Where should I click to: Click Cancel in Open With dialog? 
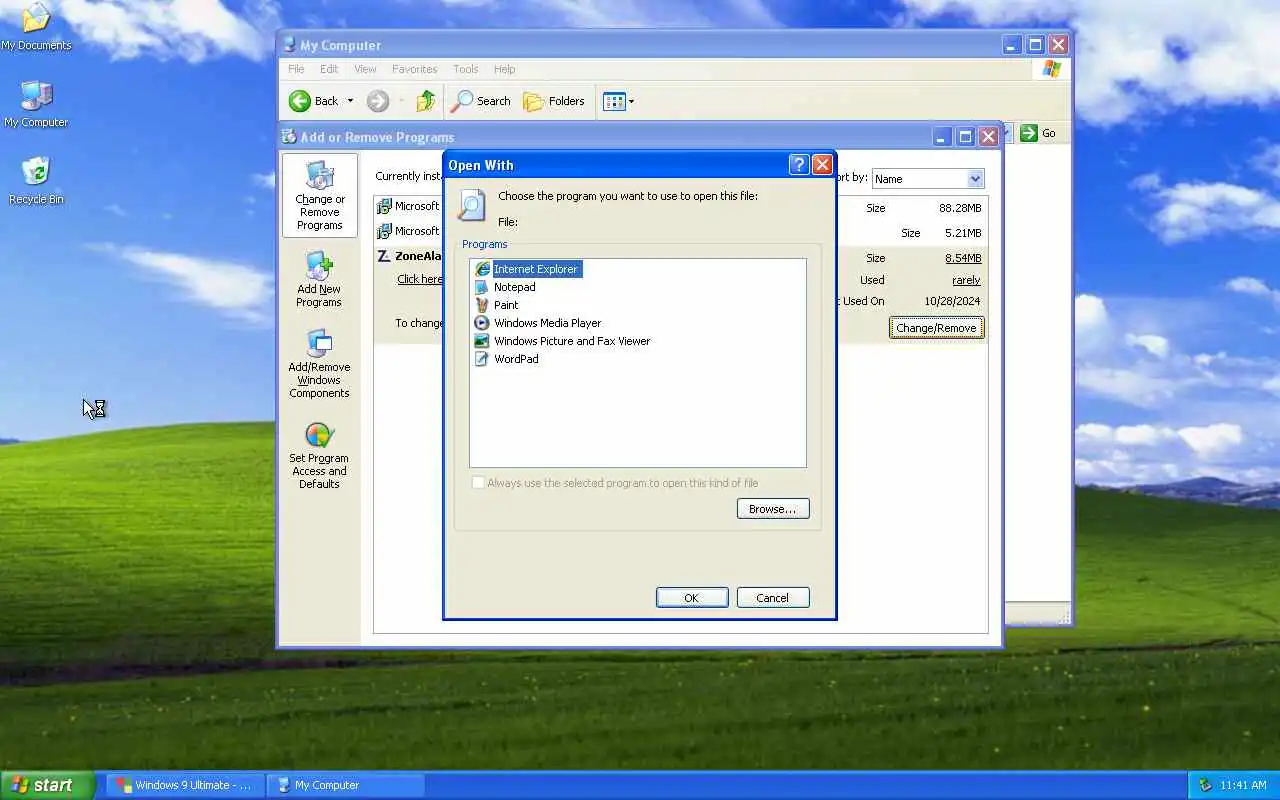click(772, 598)
